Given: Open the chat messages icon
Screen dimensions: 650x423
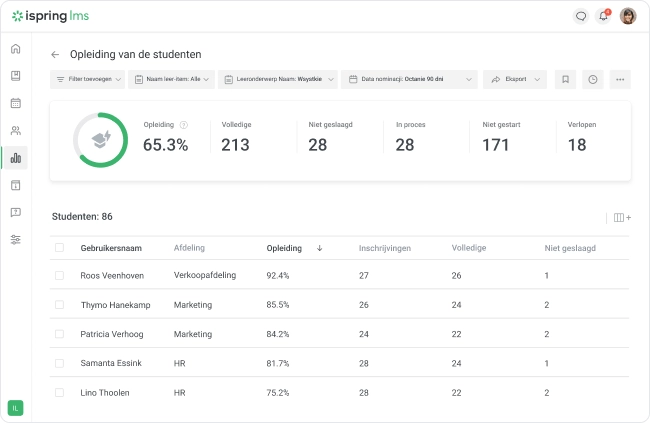Looking at the screenshot, I should [581, 16].
